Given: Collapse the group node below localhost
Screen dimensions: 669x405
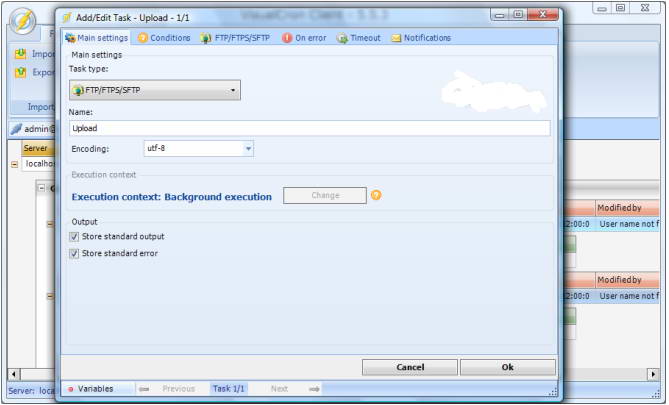Looking at the screenshot, I should click(41, 188).
